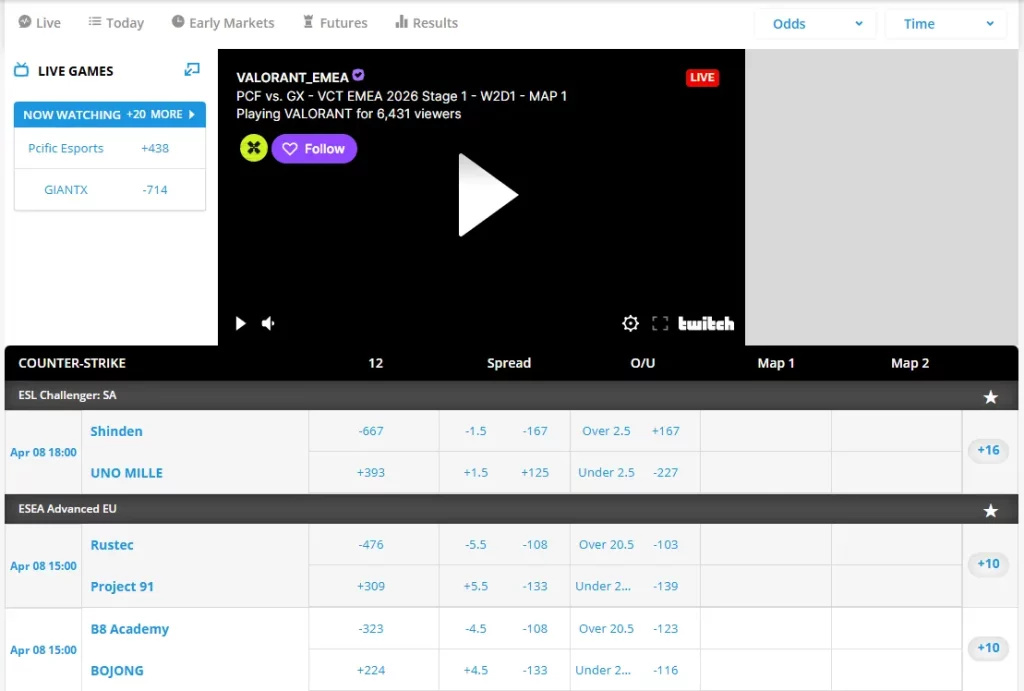Screen dimensions: 1024x691
Task: Open the Live tab
Action: 39,23
